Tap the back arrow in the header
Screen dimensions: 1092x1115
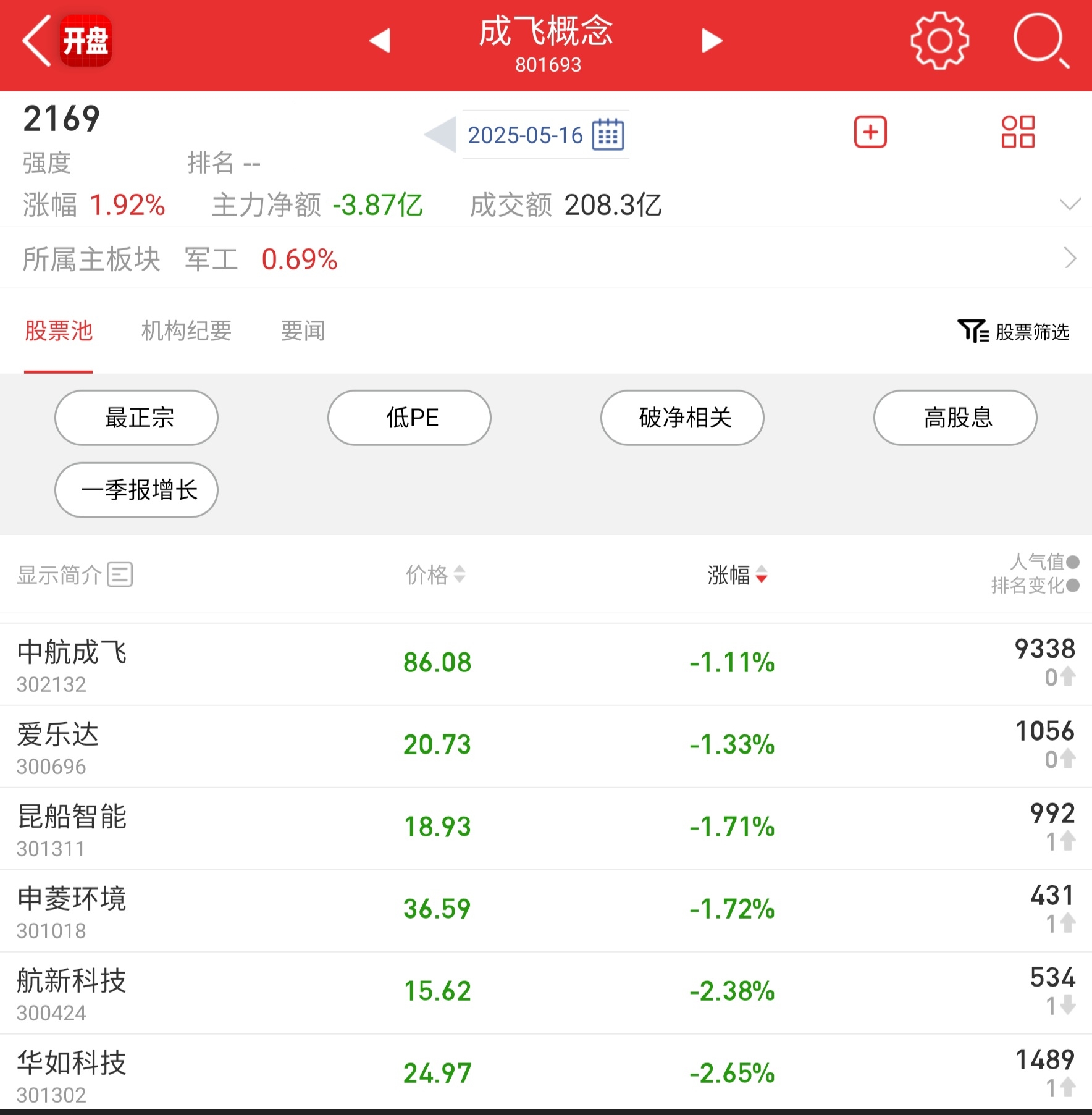(x=36, y=41)
